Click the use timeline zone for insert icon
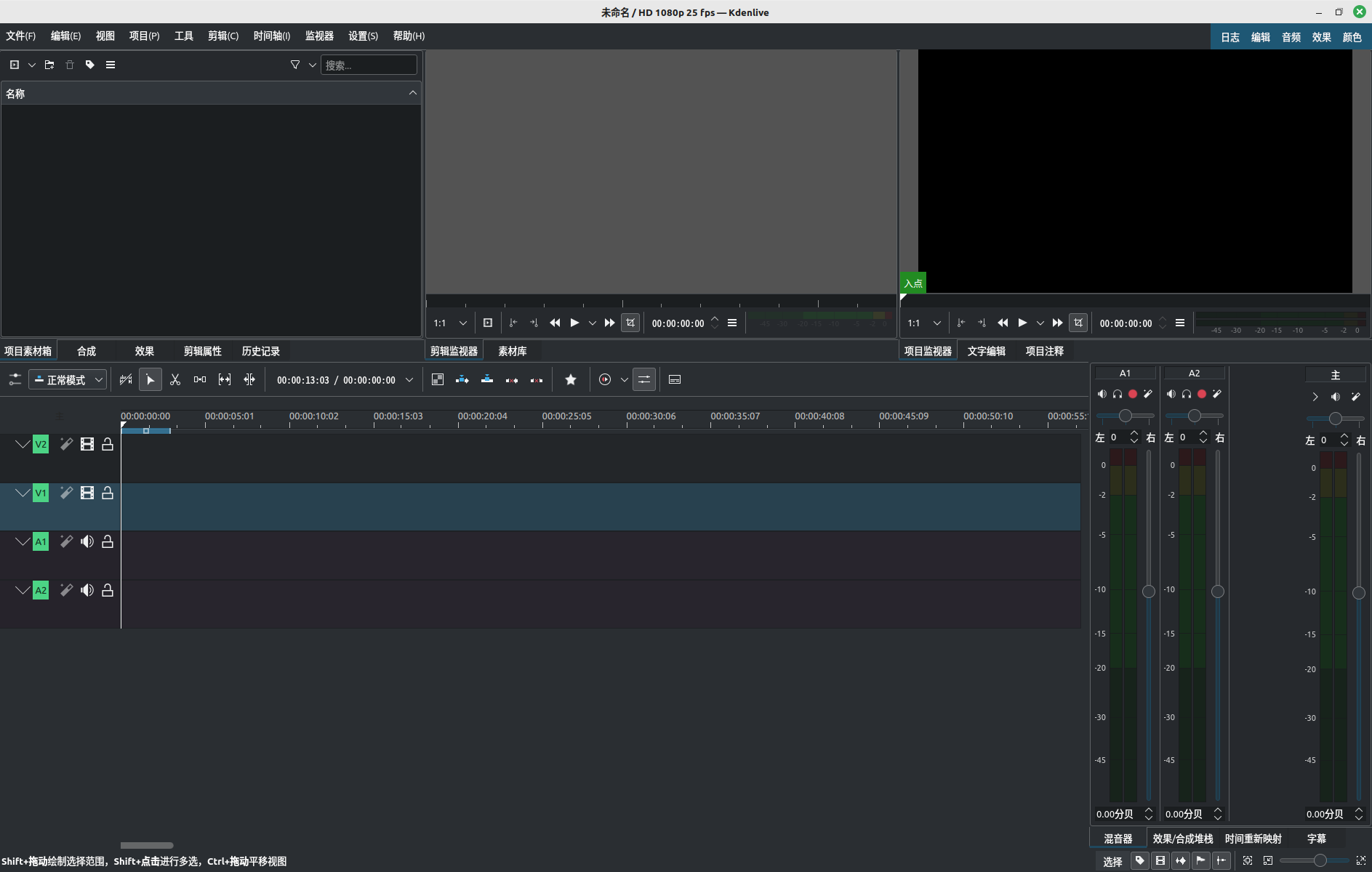Image resolution: width=1372 pixels, height=872 pixels. pyautogui.click(x=126, y=379)
